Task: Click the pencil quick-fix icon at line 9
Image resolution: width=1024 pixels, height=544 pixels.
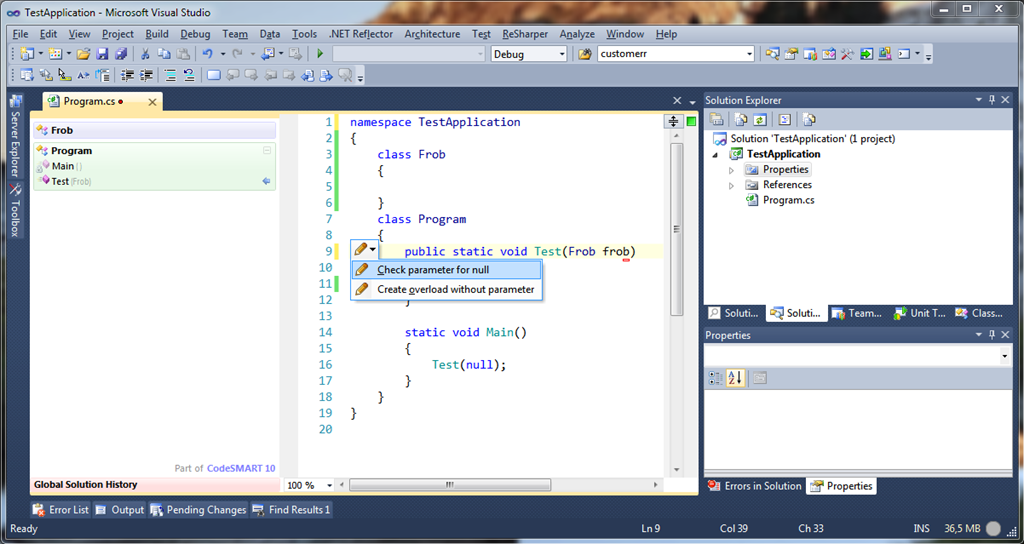Action: (x=360, y=249)
